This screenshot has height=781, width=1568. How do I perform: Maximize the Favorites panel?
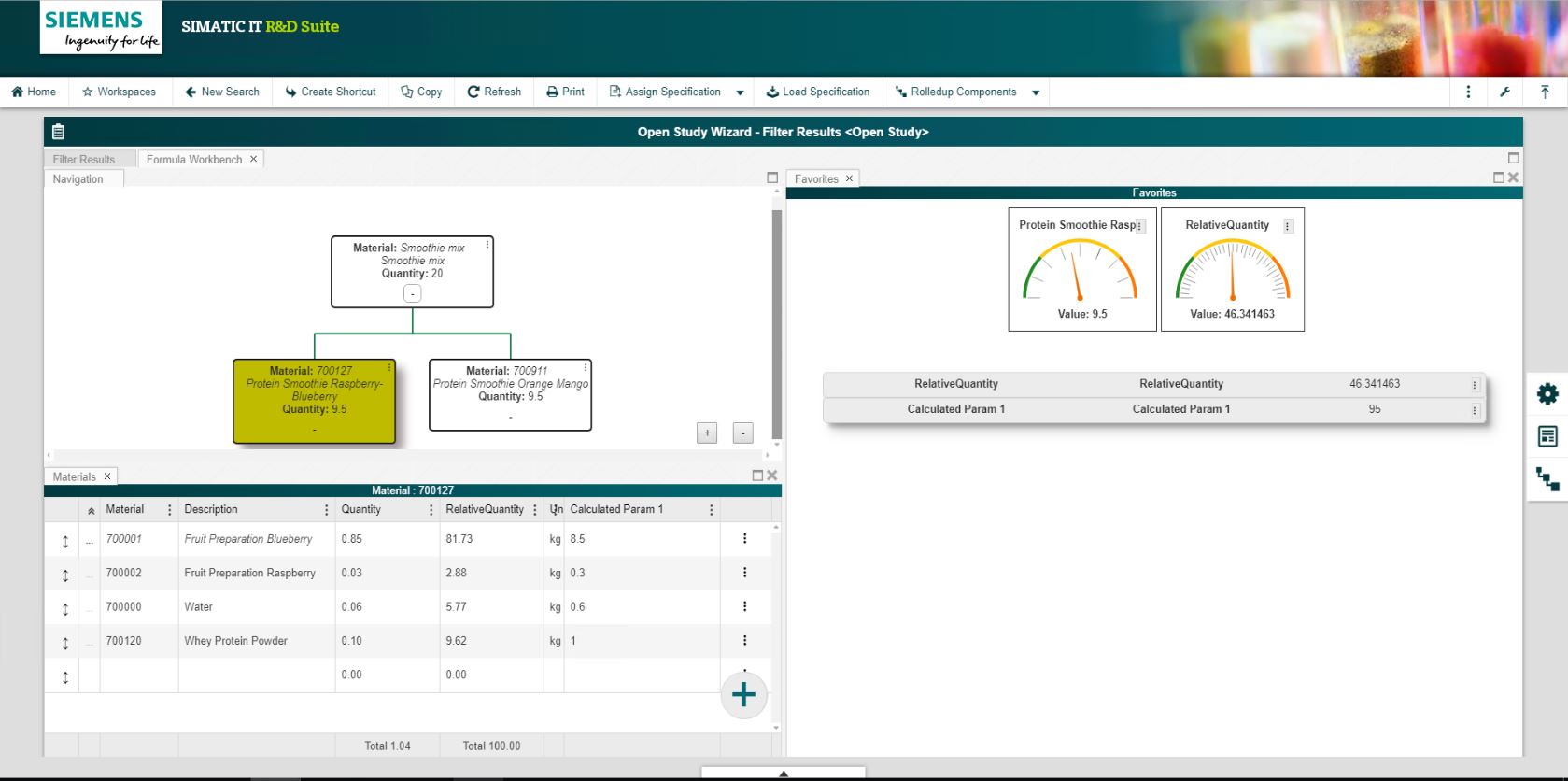coord(1499,177)
